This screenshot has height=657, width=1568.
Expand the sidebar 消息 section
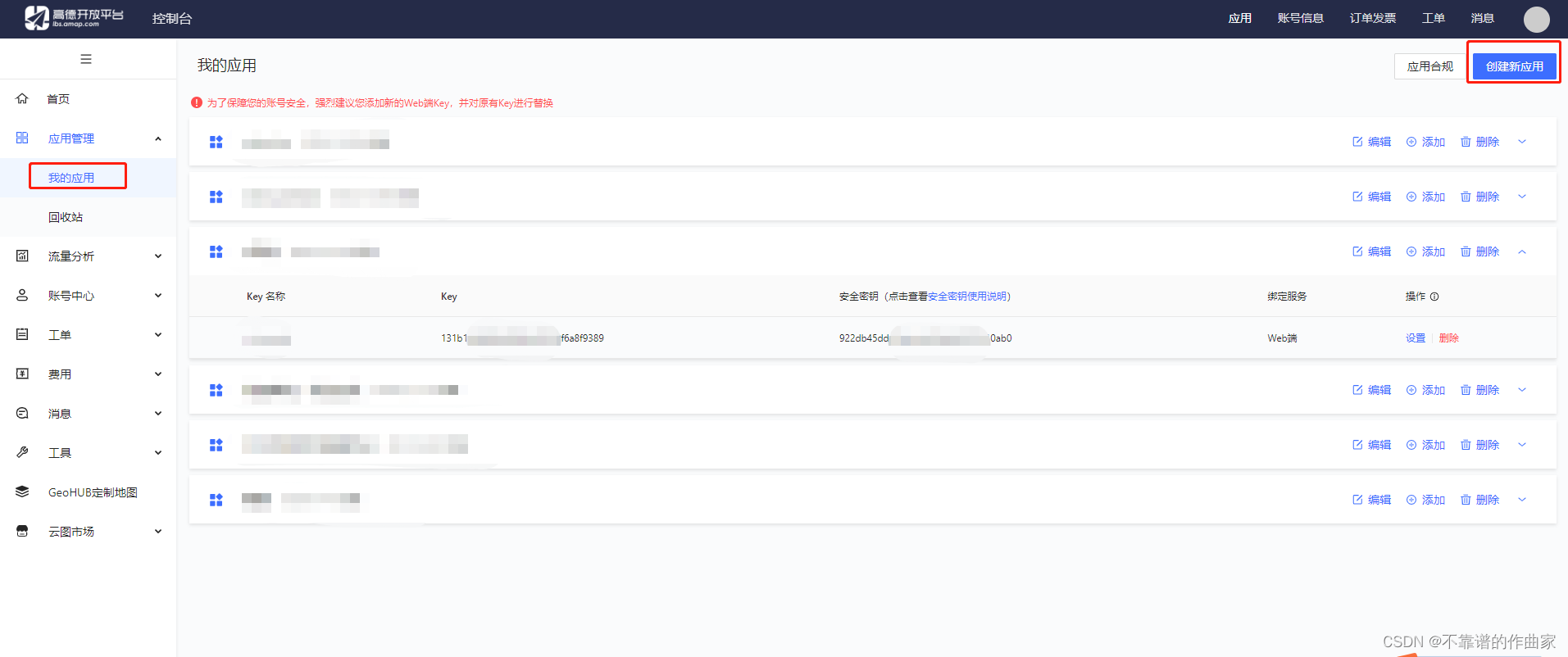pos(158,413)
